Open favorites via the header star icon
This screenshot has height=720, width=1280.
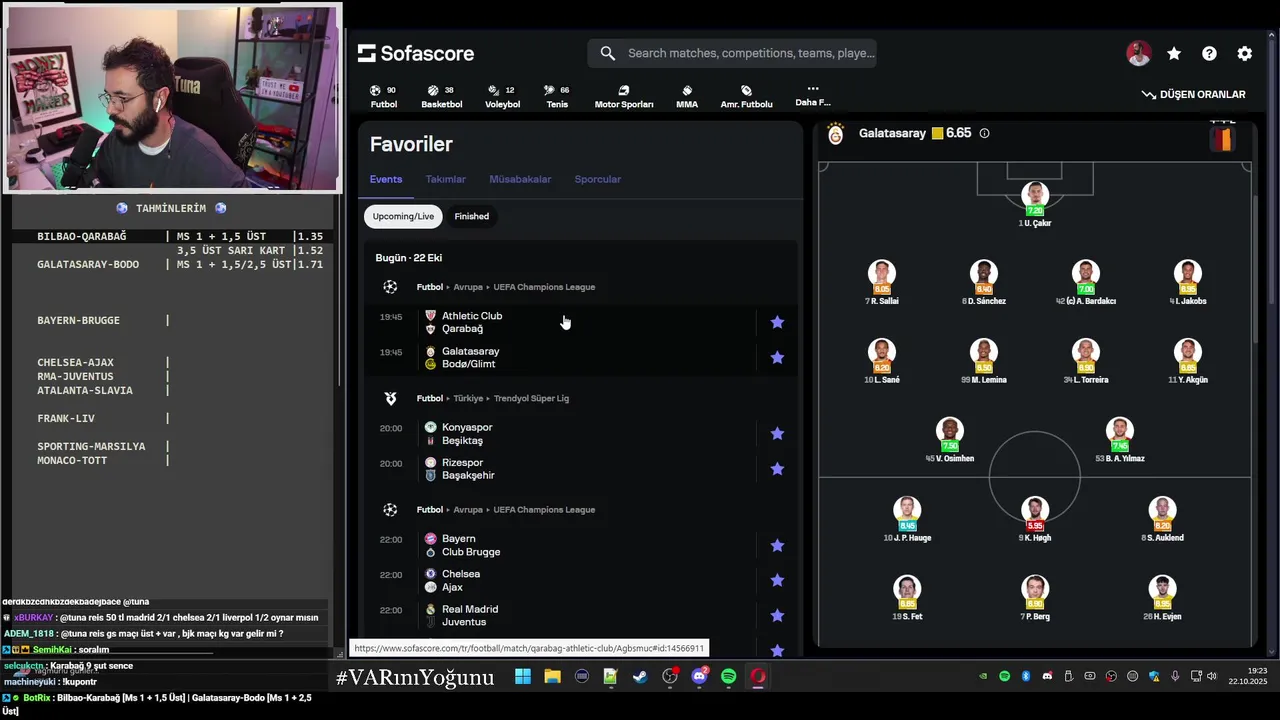point(1174,54)
